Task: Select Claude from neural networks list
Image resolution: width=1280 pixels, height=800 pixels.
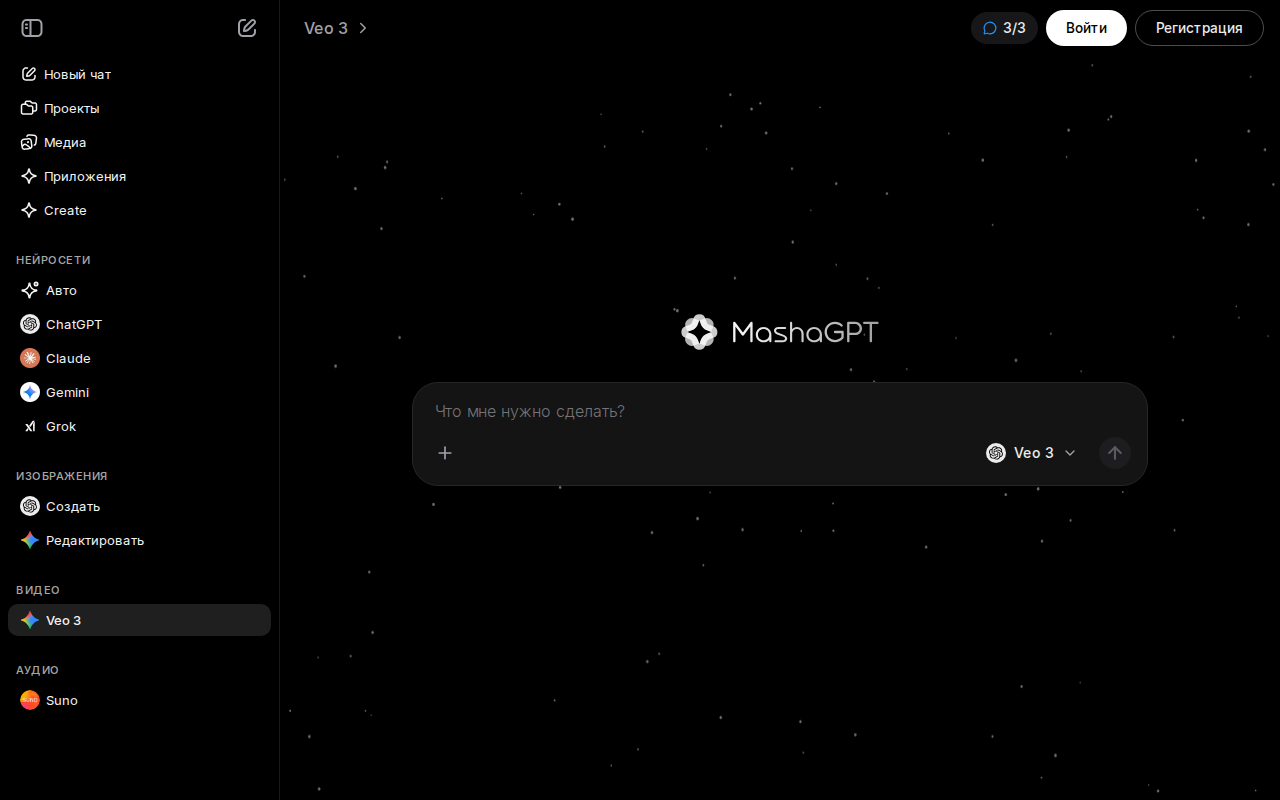Action: tap(139, 358)
